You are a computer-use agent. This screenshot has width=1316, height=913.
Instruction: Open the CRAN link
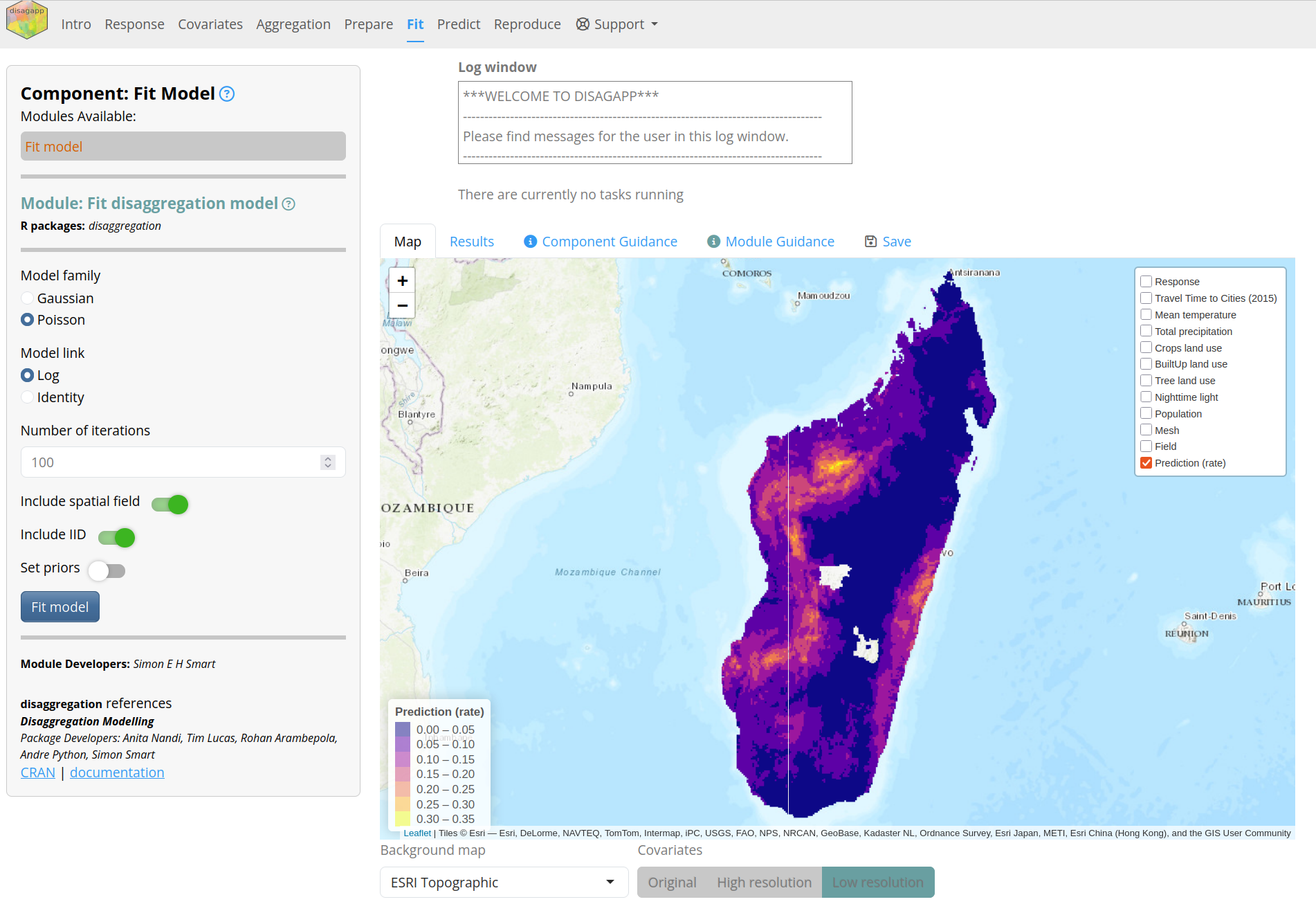pos(38,772)
